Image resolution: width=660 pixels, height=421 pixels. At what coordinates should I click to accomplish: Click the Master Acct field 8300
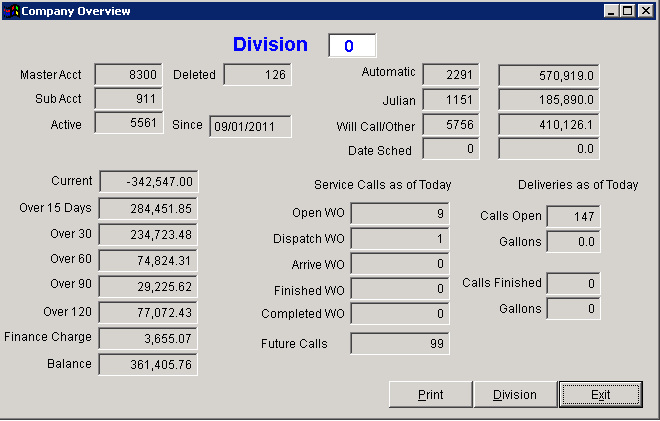[128, 75]
